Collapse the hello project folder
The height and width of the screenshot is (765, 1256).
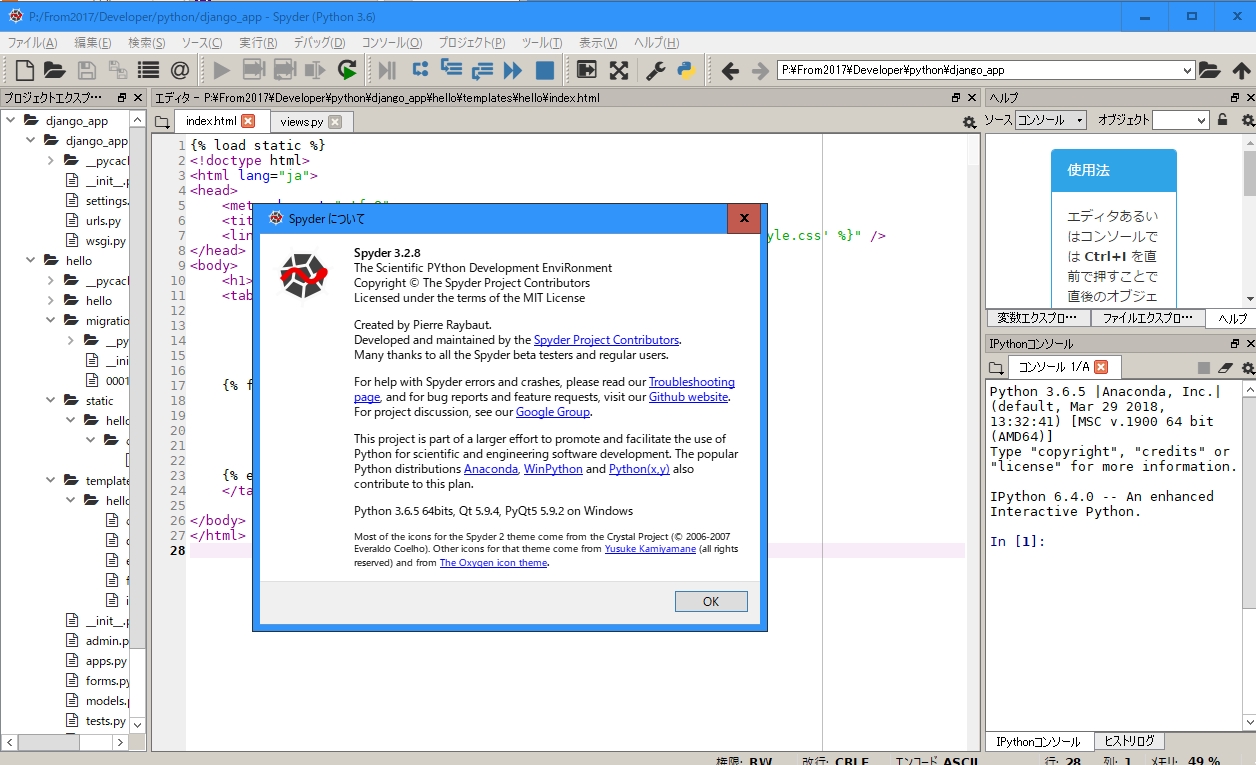pyautogui.click(x=32, y=260)
